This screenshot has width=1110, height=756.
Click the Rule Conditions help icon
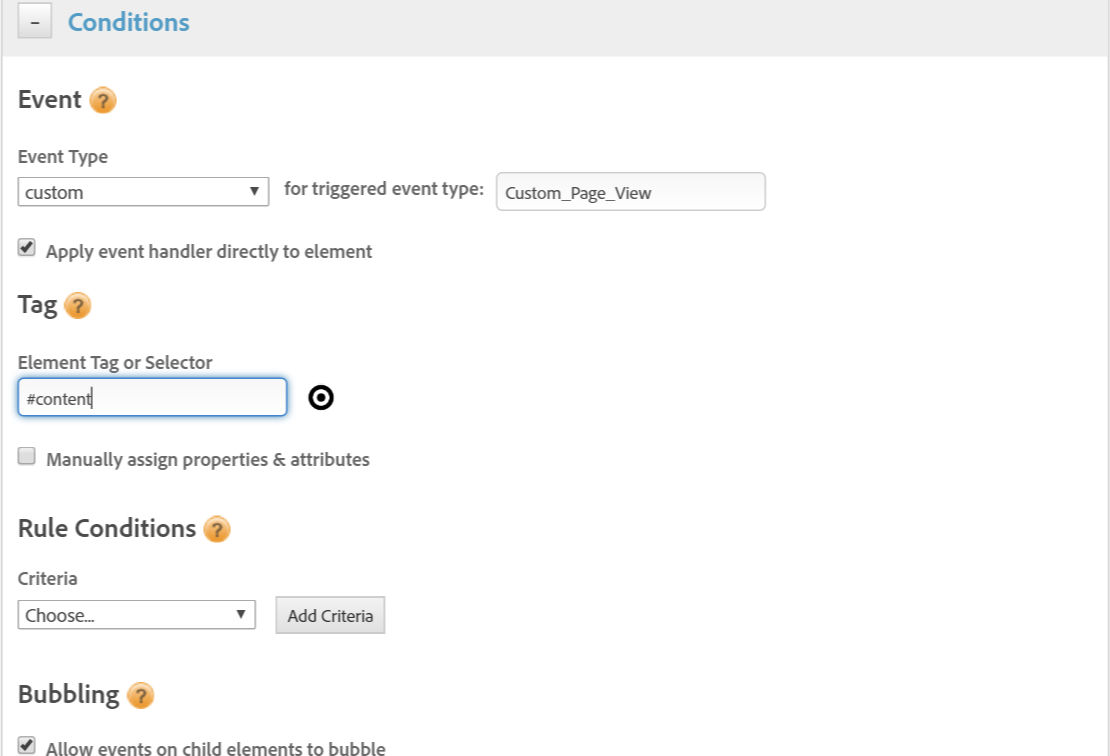pos(217,529)
